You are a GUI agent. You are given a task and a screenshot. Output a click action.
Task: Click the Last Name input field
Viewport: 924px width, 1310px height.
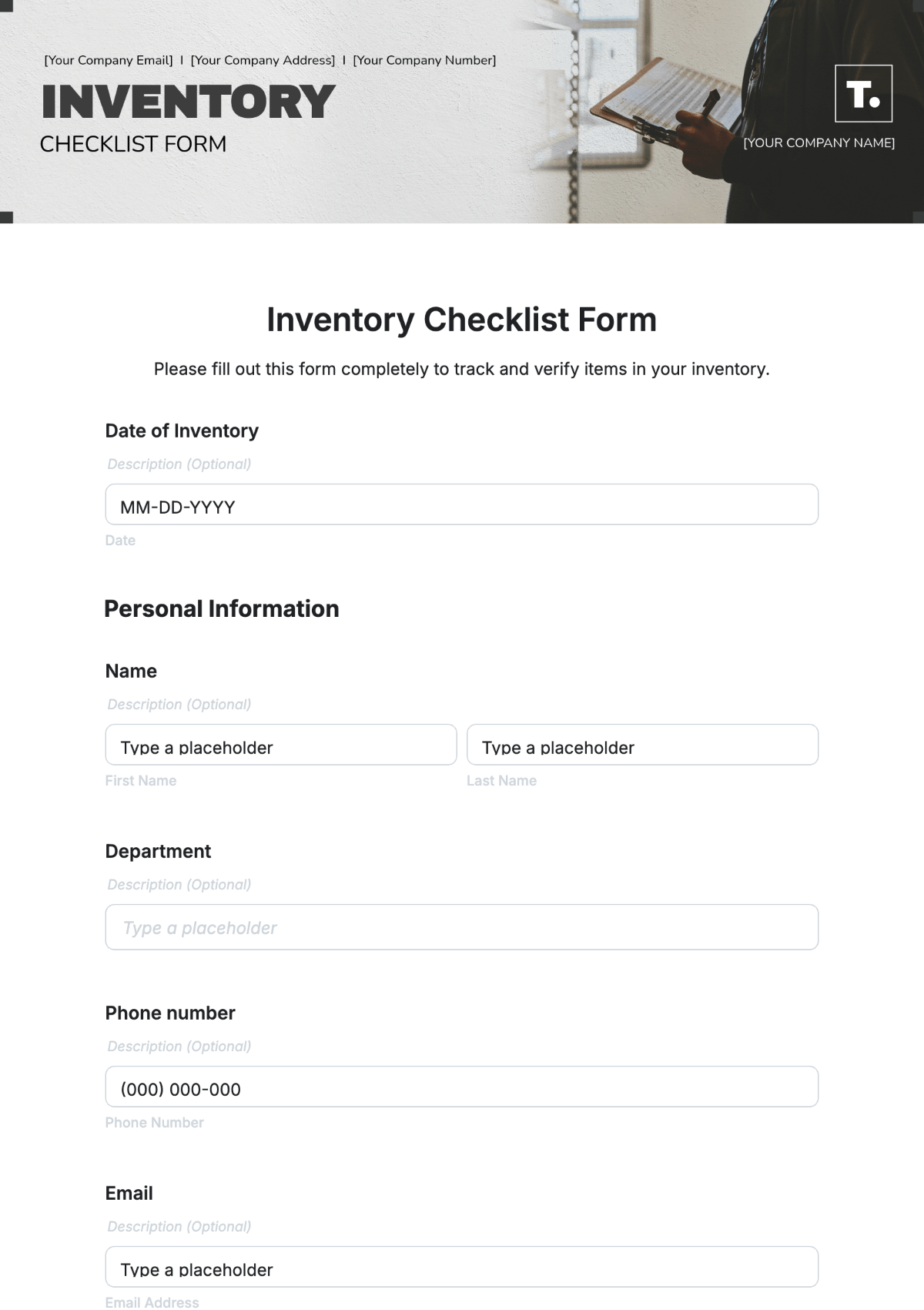pos(642,745)
